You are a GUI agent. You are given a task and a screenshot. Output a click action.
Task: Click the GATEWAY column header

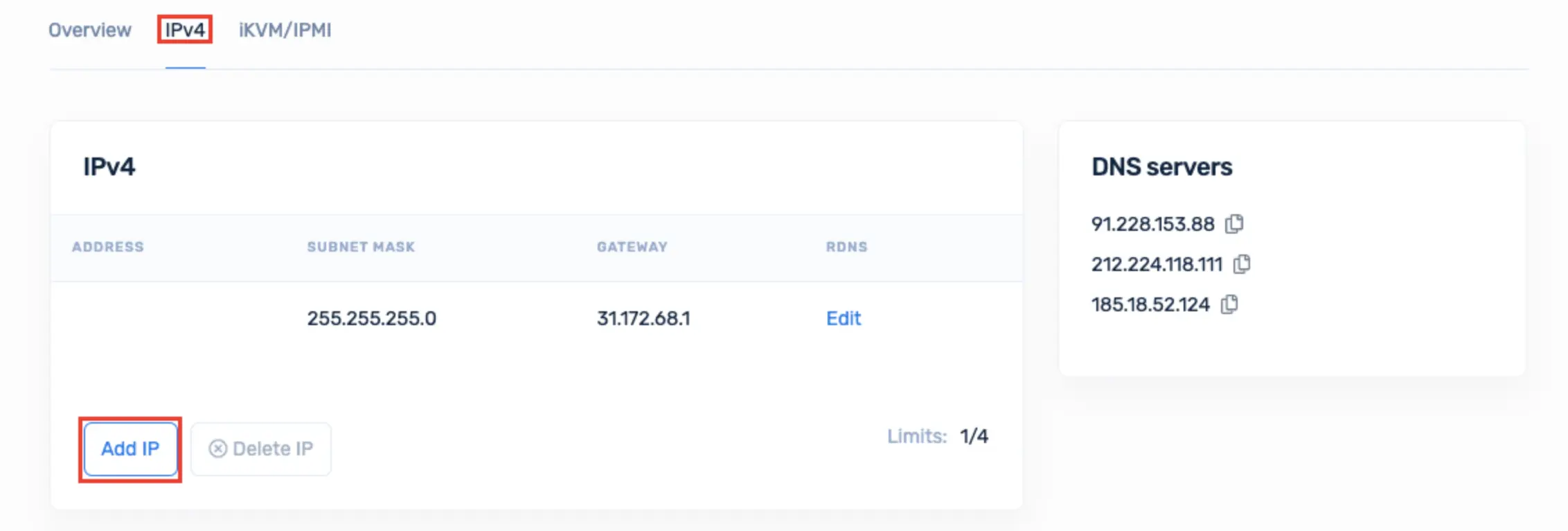tap(632, 247)
